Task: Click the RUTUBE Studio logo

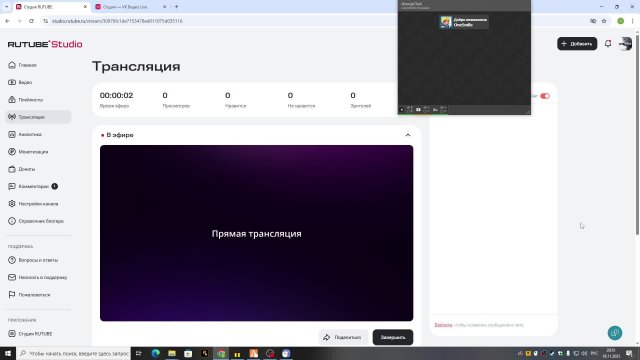Action: [x=45, y=44]
